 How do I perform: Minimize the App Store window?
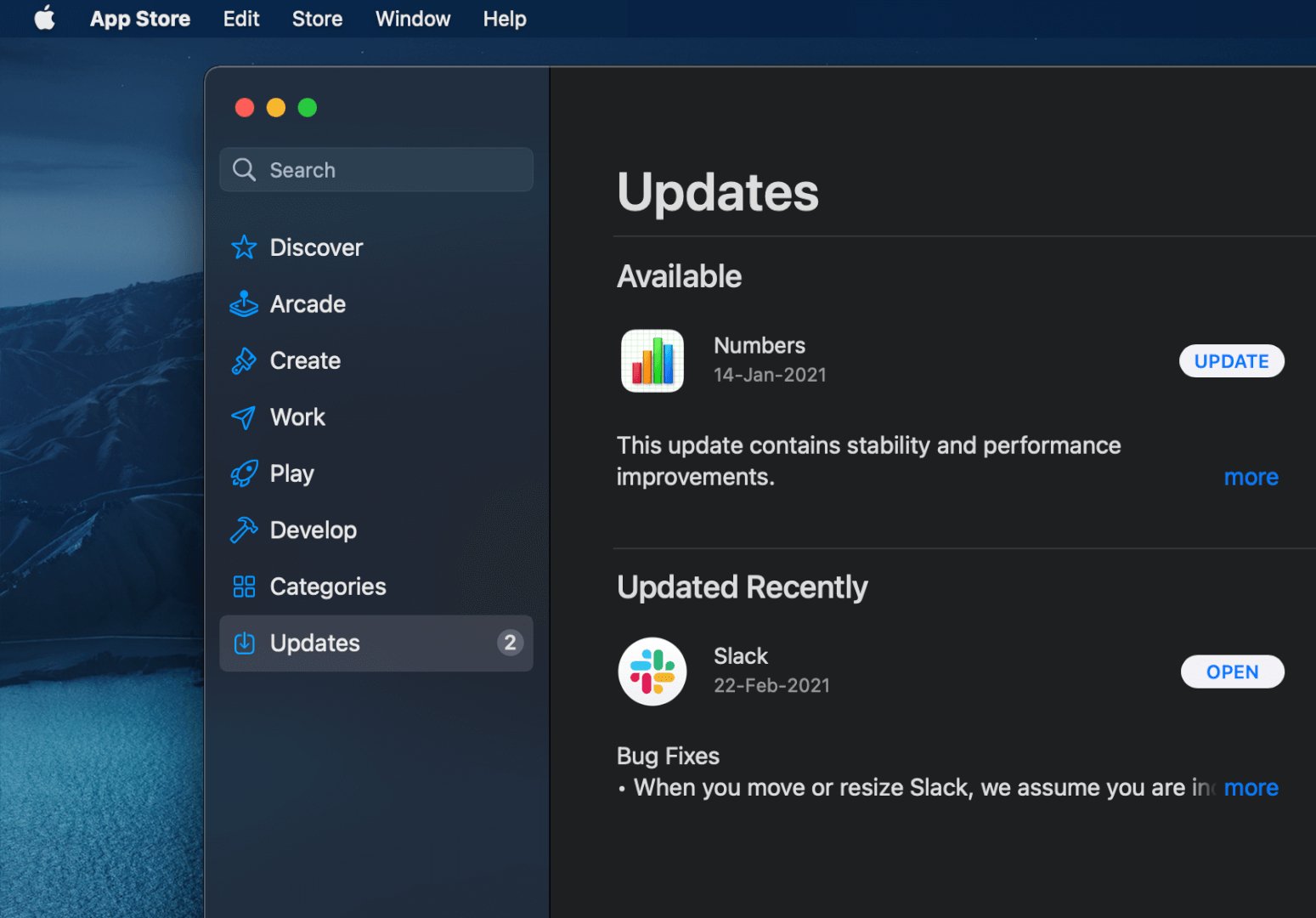pyautogui.click(x=276, y=107)
